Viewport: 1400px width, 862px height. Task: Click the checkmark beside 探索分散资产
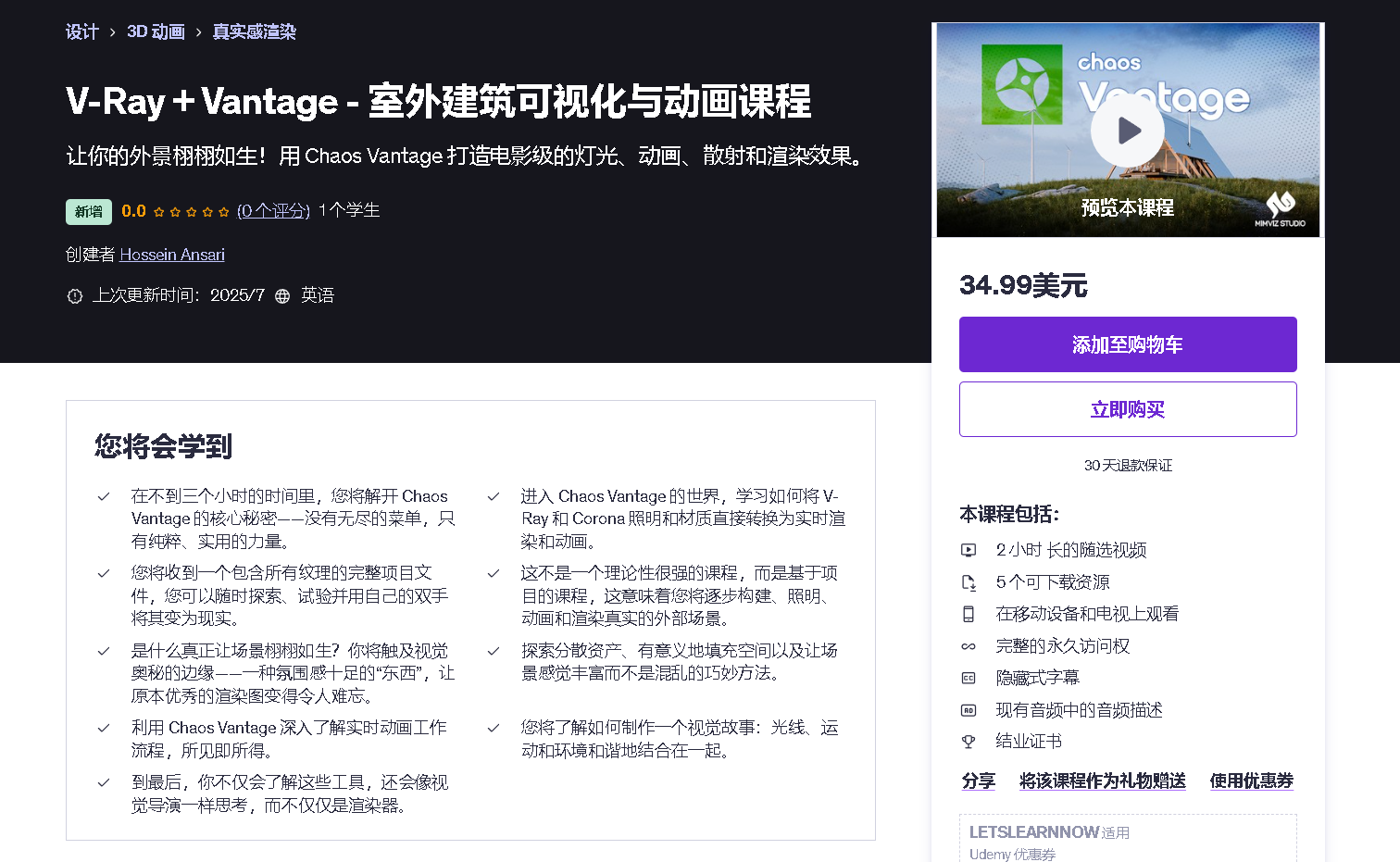(x=494, y=652)
